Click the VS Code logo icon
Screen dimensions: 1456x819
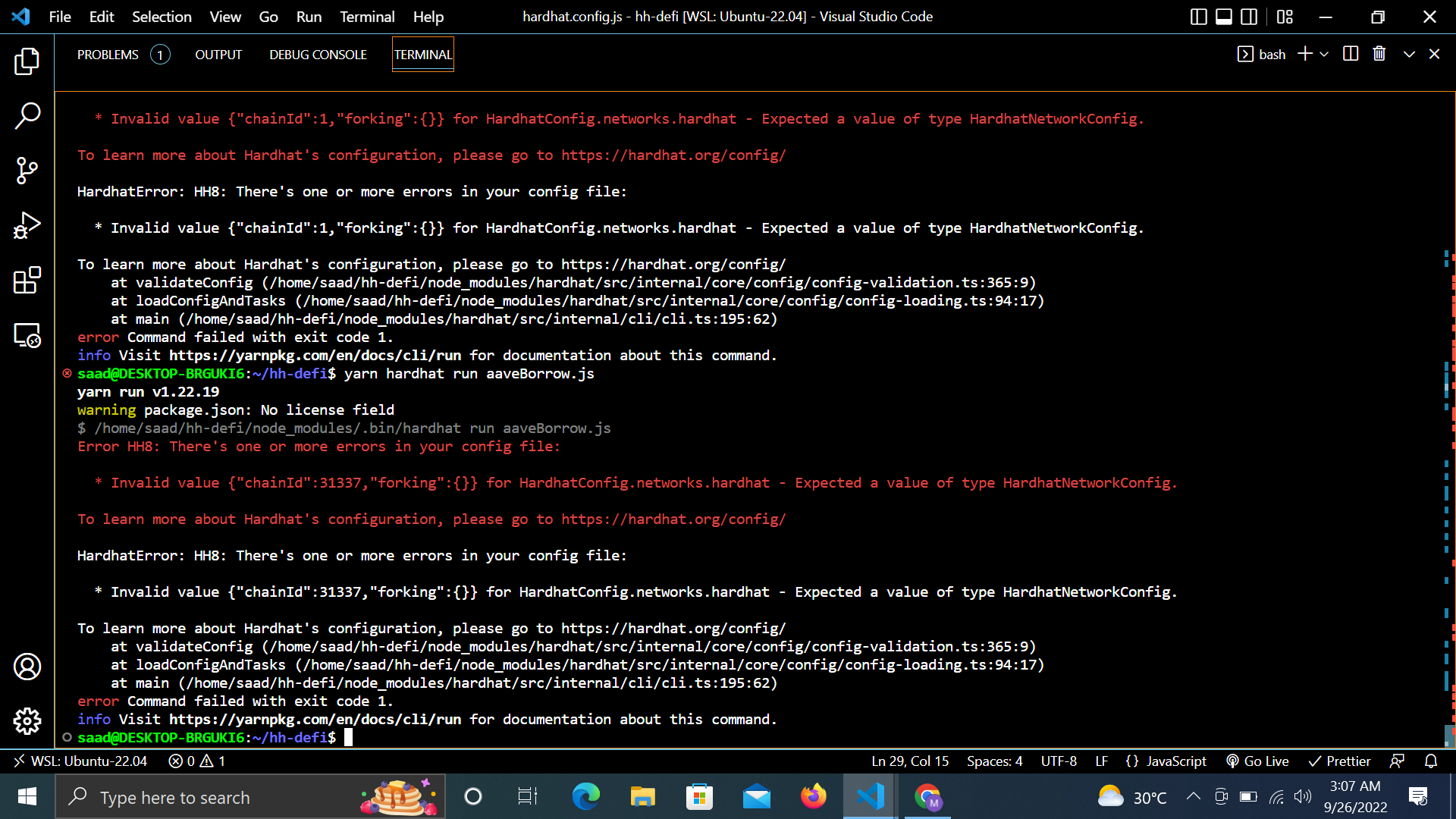point(21,17)
